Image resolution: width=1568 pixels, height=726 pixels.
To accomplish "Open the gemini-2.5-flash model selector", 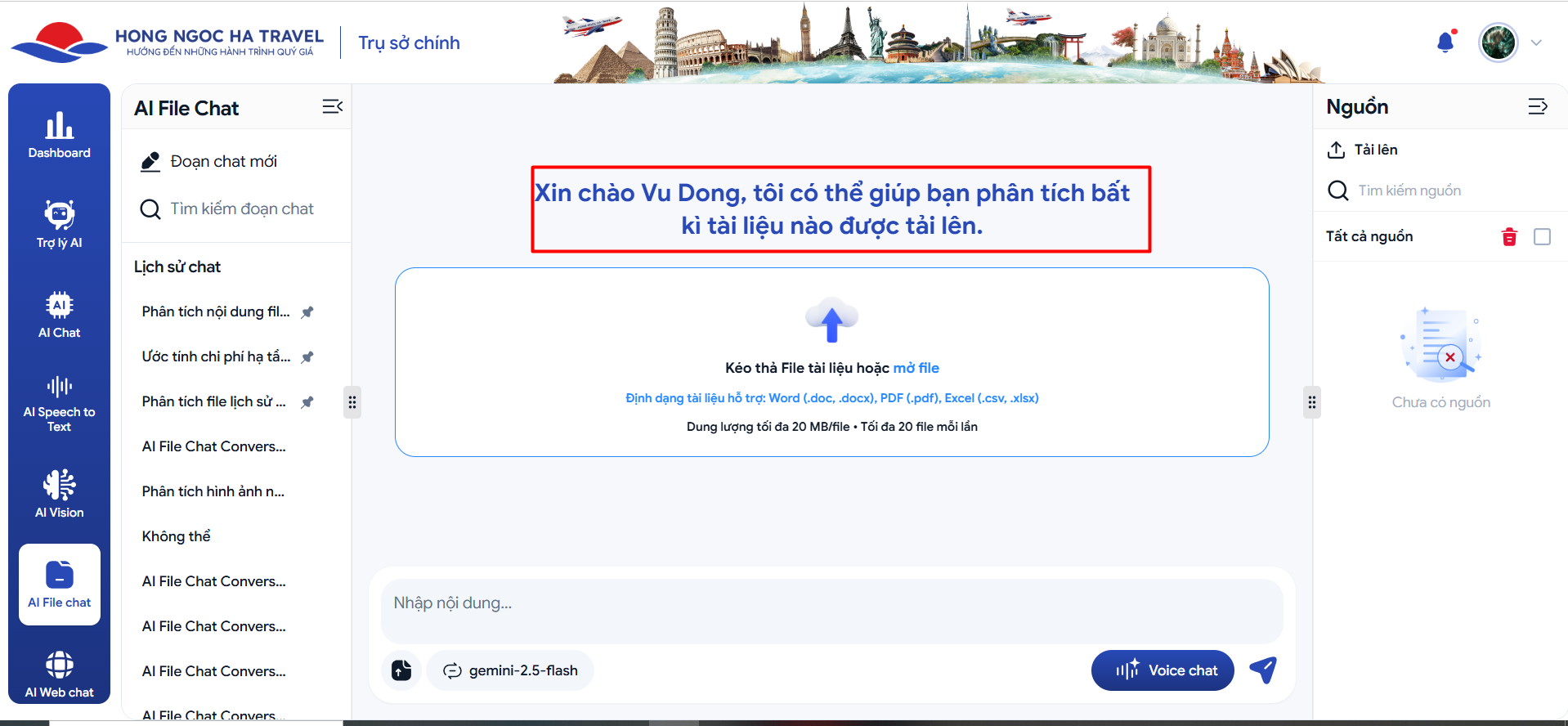I will [511, 670].
